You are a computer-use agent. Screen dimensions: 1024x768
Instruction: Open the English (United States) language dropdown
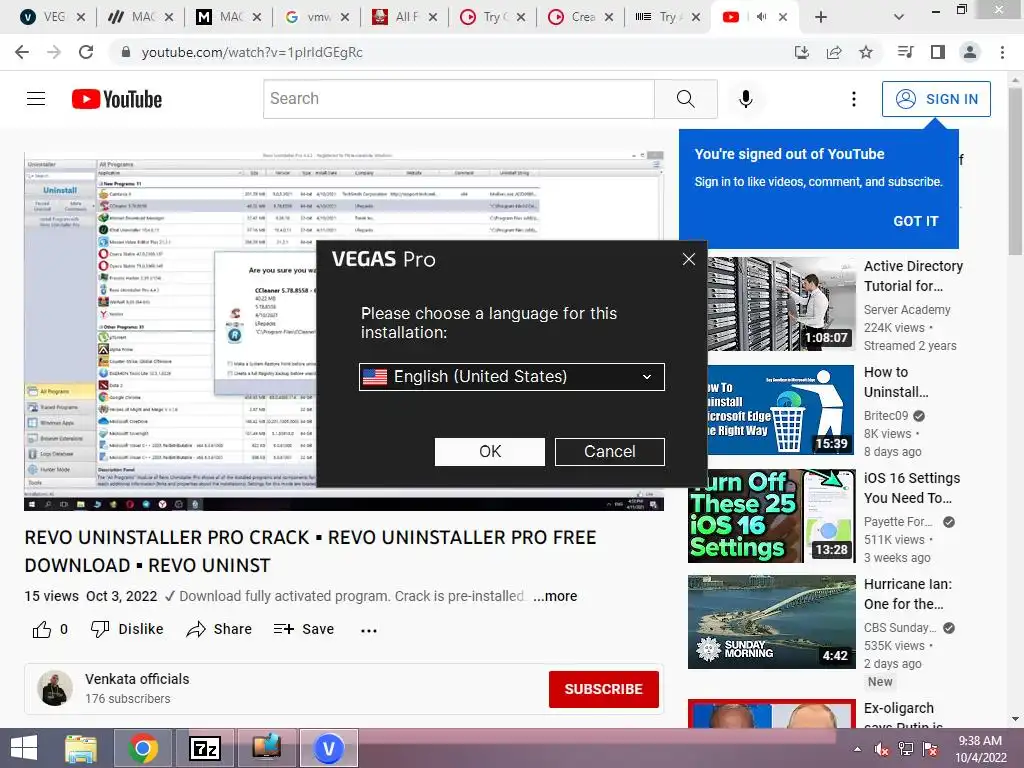pos(511,377)
